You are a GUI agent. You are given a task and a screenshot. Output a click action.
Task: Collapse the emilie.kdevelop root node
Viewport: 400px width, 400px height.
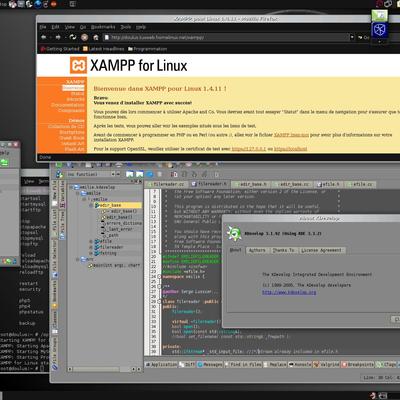[71, 187]
